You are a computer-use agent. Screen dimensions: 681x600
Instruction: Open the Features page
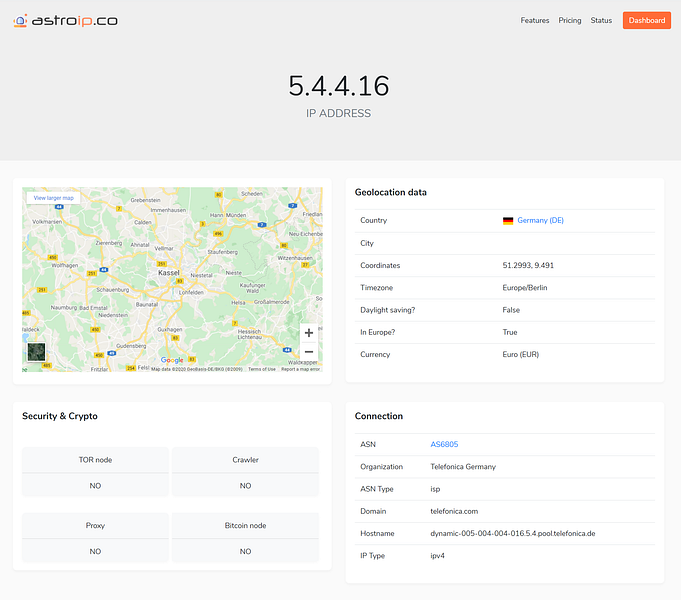click(x=535, y=20)
